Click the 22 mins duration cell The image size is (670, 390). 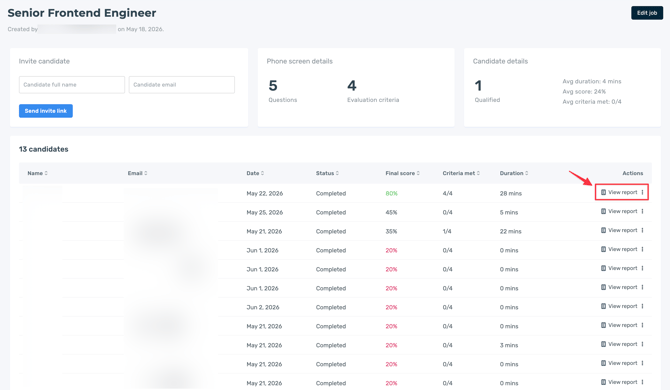511,232
